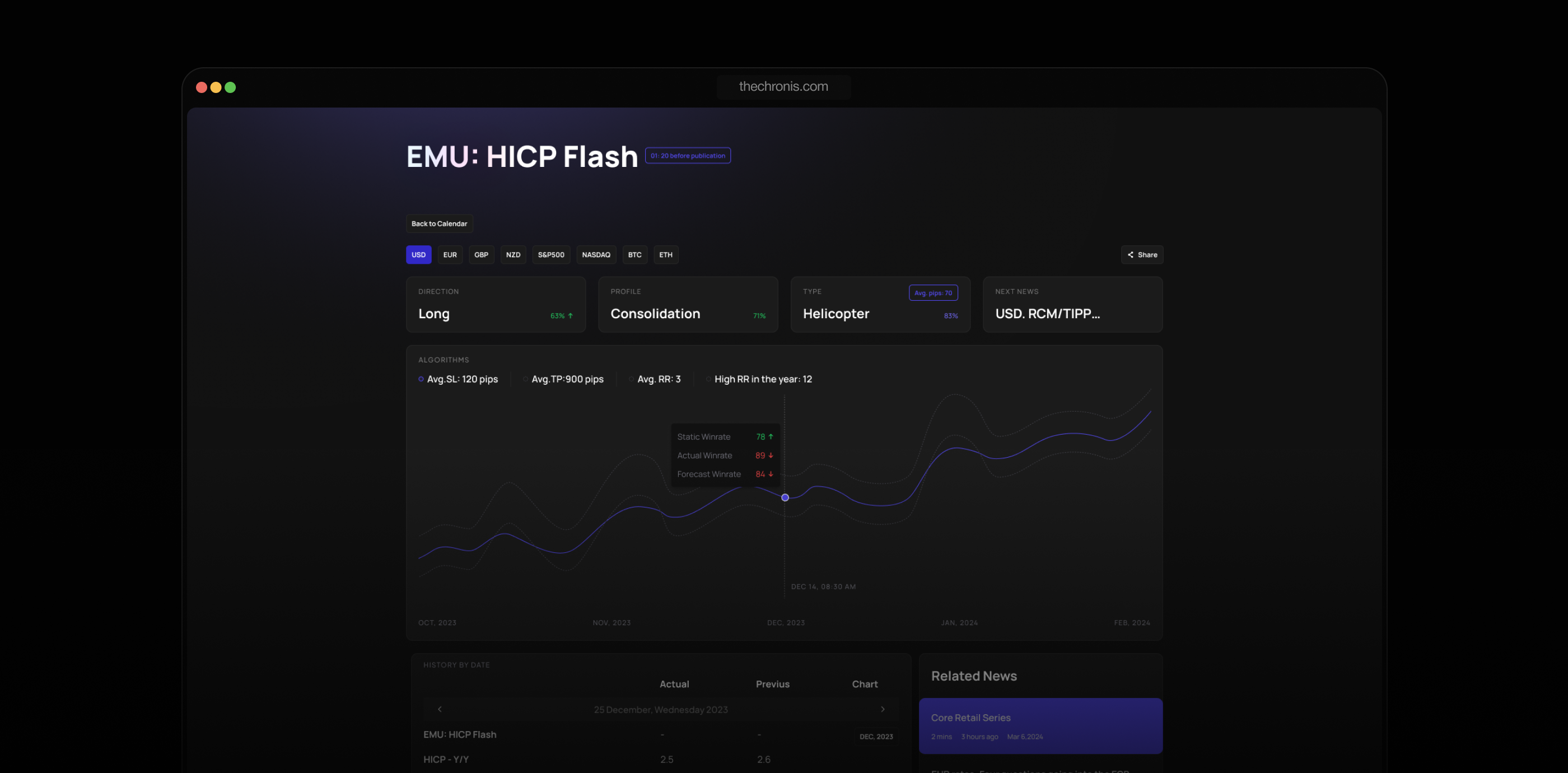Click the 'EMU: HICP Flash' page title
The image size is (1568, 773).
[522, 156]
